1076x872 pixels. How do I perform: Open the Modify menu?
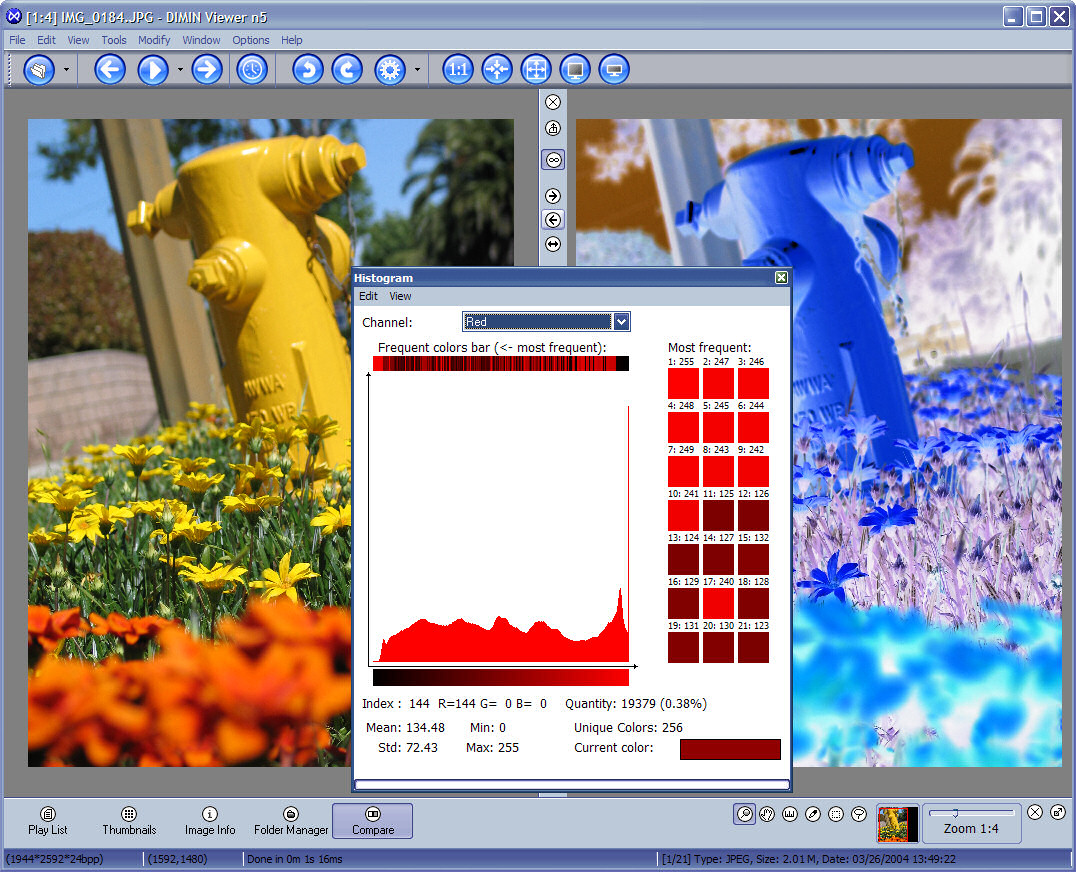[x=154, y=40]
